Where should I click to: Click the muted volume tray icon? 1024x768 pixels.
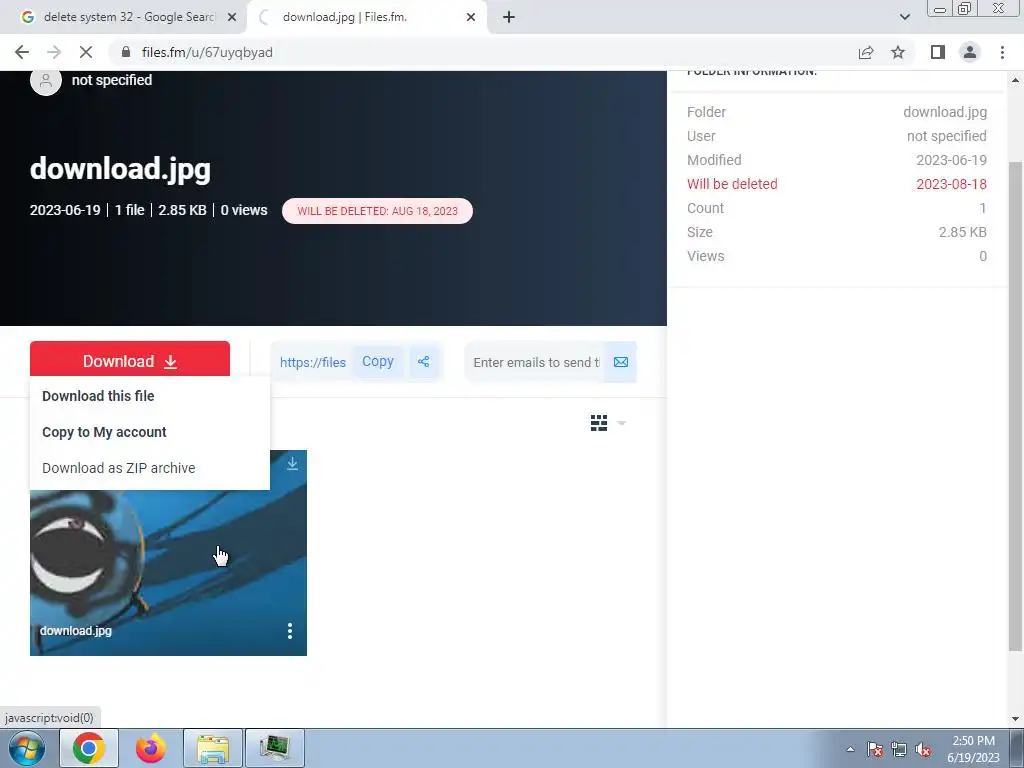tap(923, 749)
